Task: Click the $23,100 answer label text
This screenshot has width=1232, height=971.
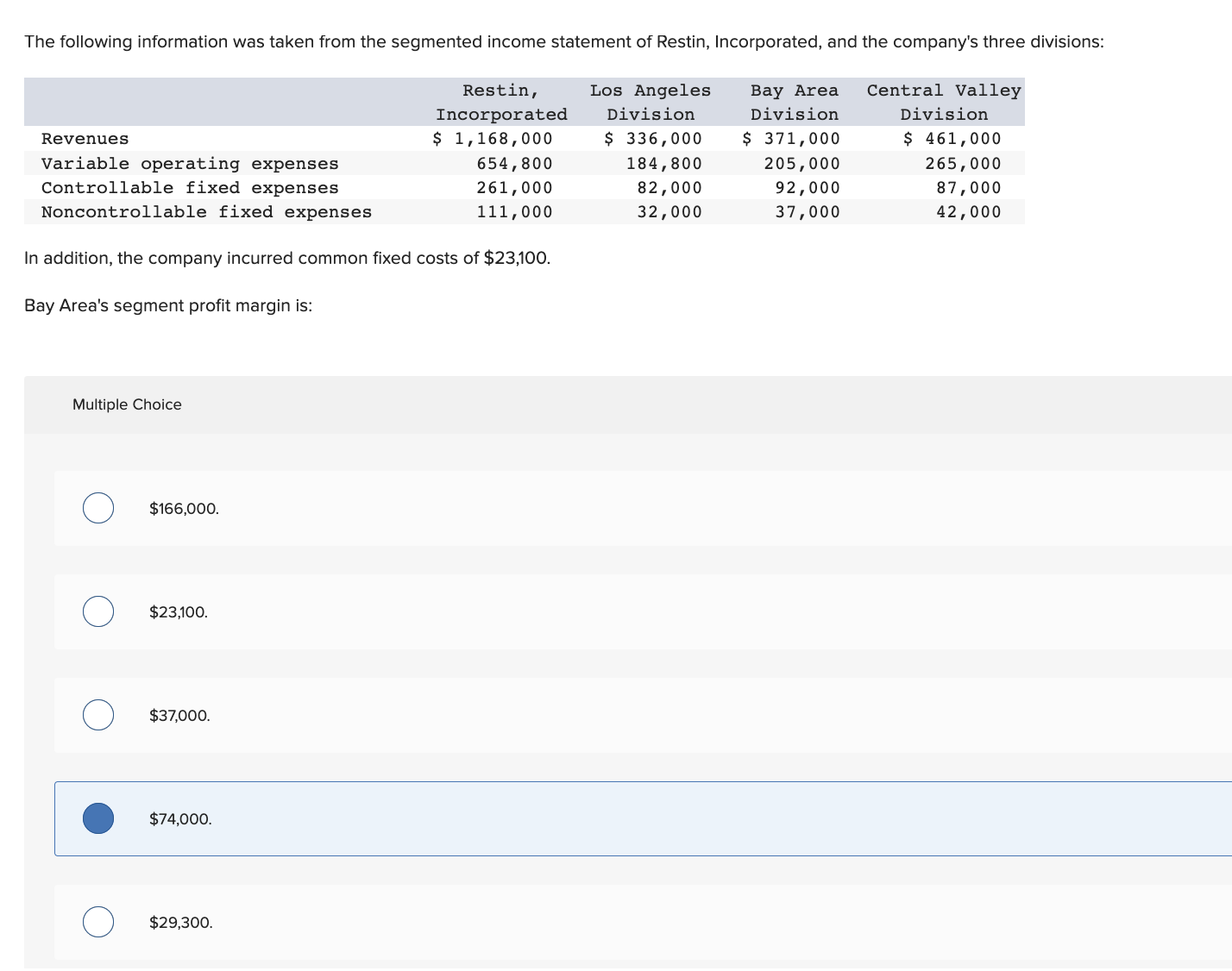Action: [x=178, y=611]
